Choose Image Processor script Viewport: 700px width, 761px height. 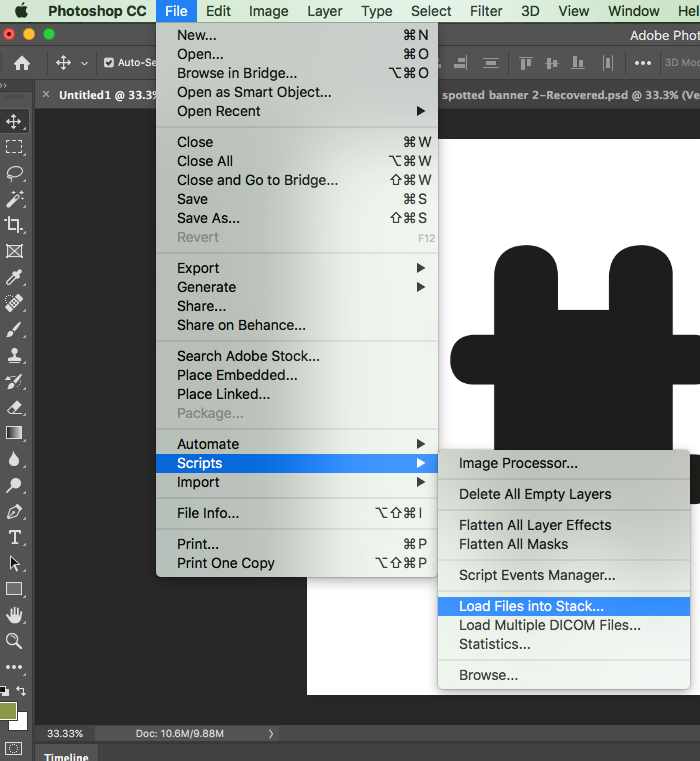(564, 463)
